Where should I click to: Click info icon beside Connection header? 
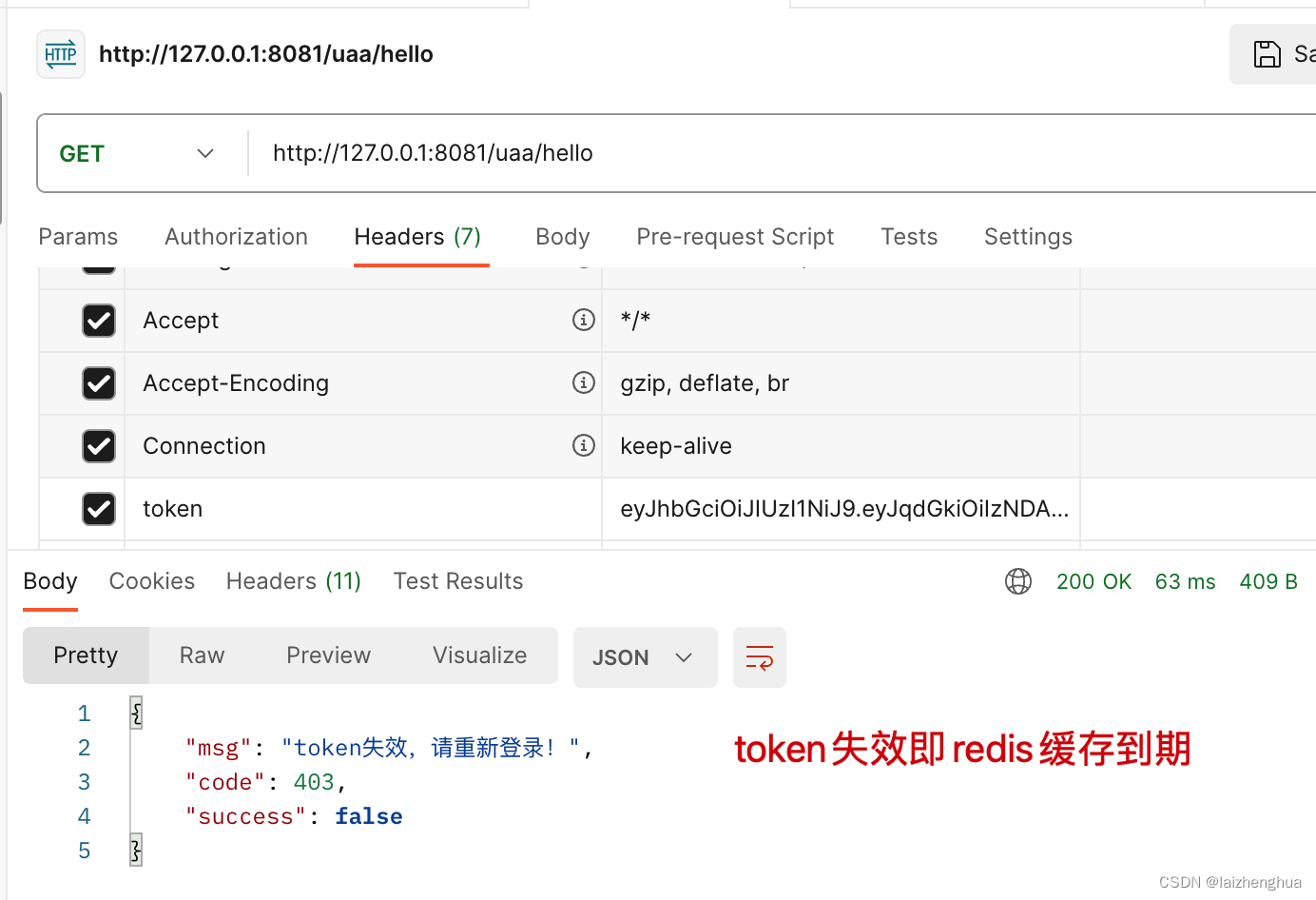click(x=584, y=445)
